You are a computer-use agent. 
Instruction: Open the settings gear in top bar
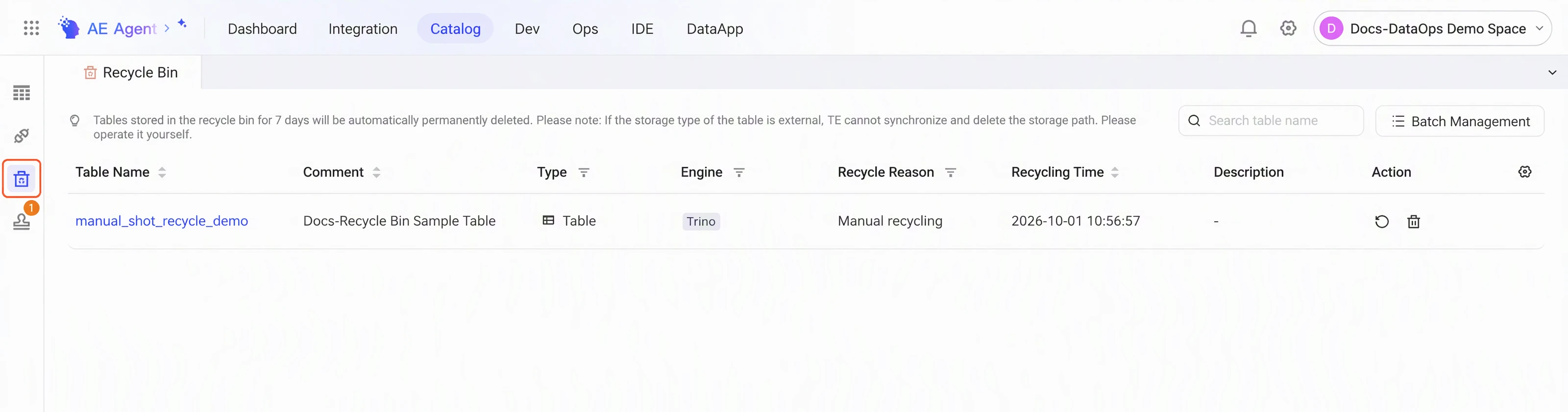click(1288, 28)
